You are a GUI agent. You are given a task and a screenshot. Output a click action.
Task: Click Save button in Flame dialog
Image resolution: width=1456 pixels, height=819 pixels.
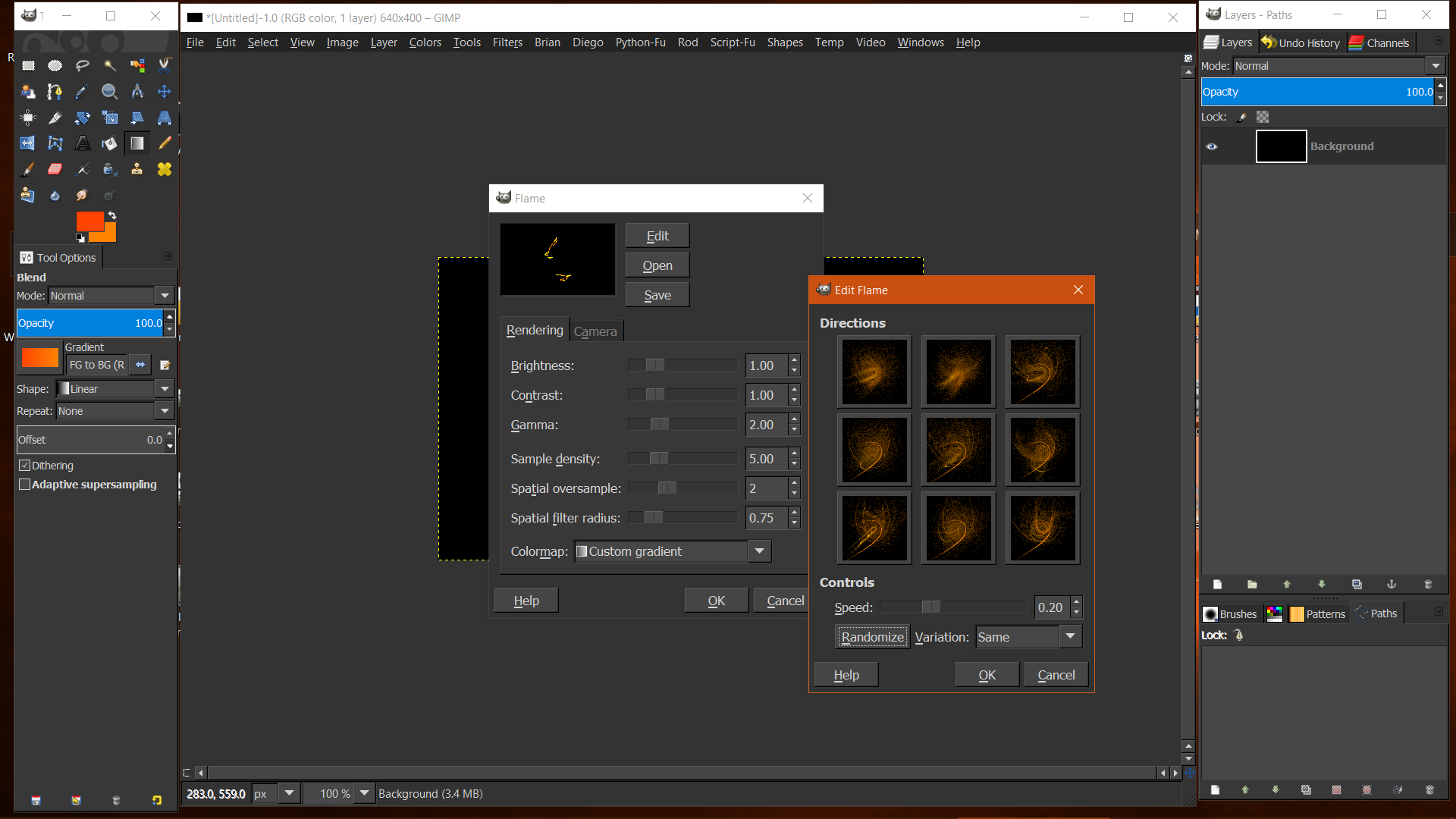[657, 295]
